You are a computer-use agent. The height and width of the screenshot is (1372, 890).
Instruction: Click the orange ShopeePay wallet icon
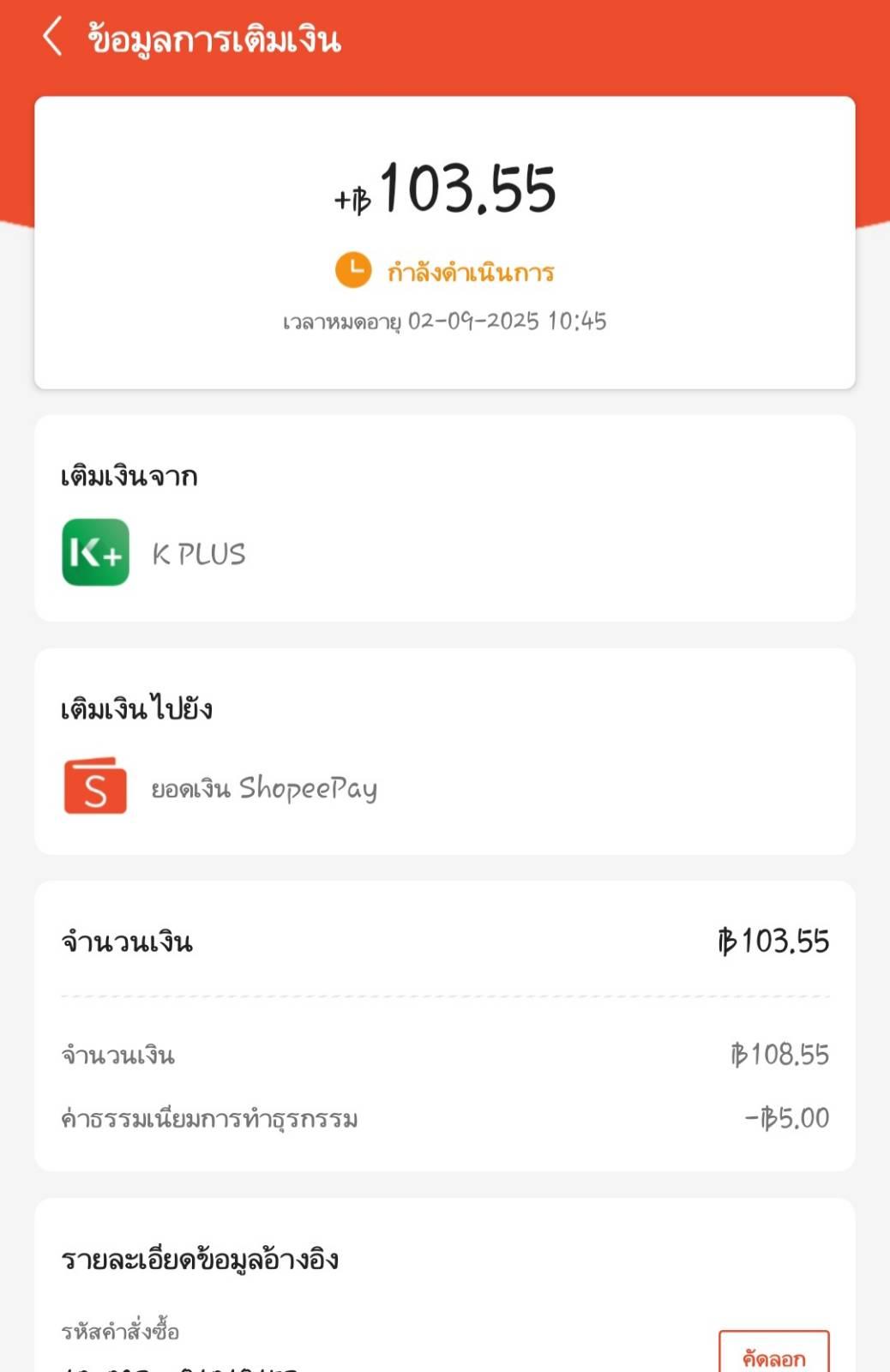(x=95, y=785)
